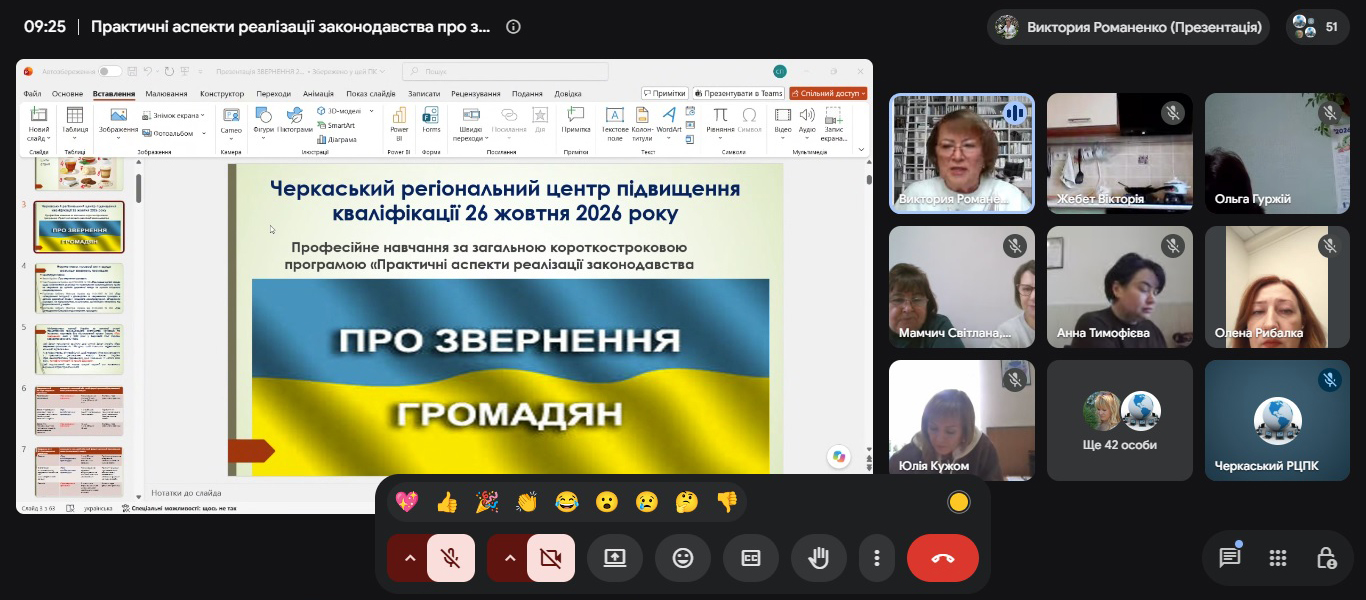Select slide 4 thumbnail
Image resolution: width=1366 pixels, height=600 pixels.
pyautogui.click(x=79, y=288)
